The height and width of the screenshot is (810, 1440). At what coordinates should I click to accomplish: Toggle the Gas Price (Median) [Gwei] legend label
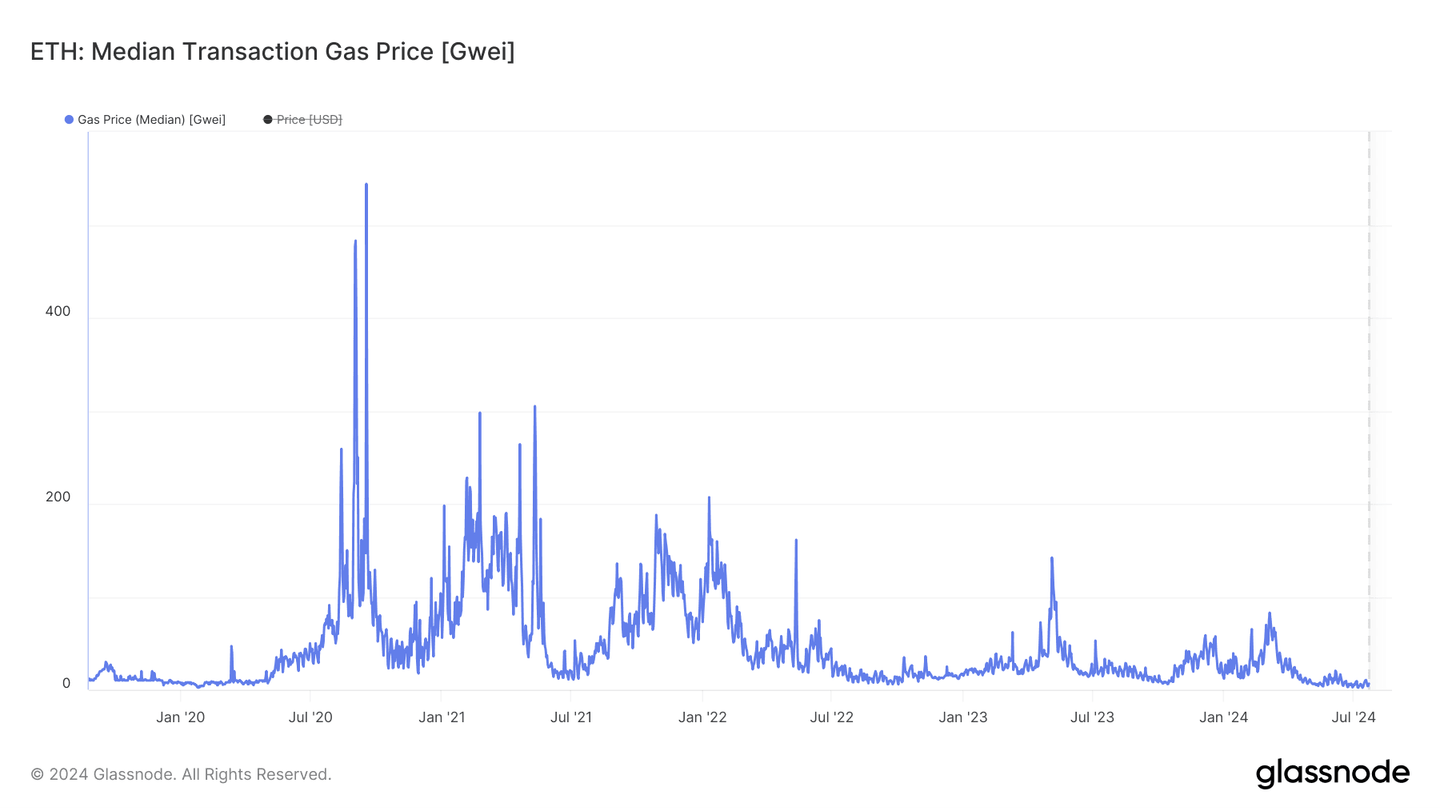(x=151, y=120)
